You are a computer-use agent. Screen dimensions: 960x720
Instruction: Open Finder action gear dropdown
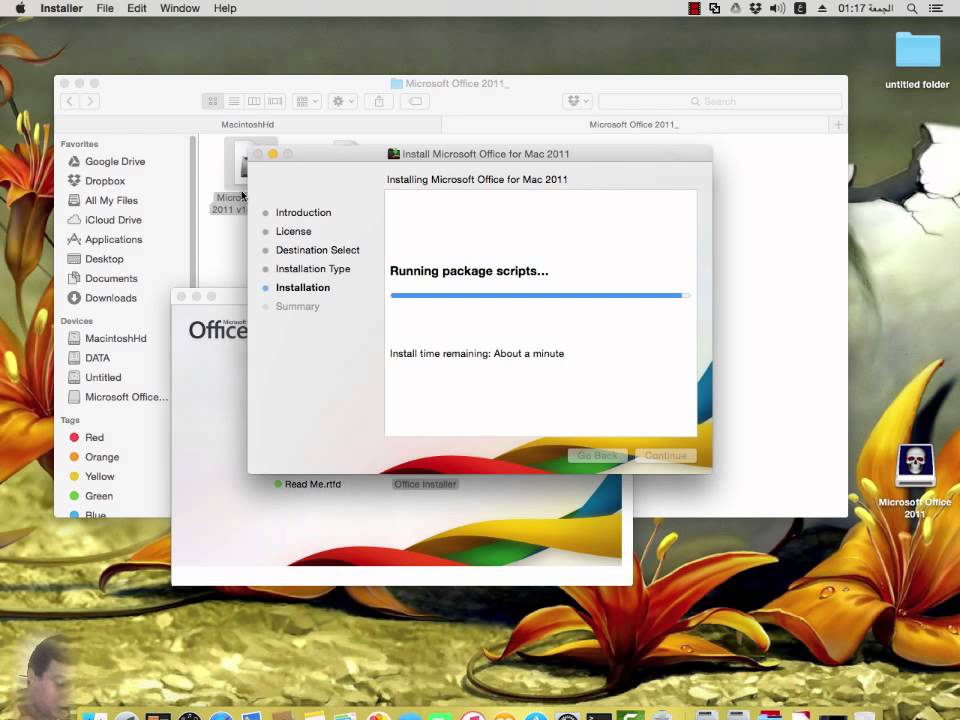pyautogui.click(x=342, y=101)
